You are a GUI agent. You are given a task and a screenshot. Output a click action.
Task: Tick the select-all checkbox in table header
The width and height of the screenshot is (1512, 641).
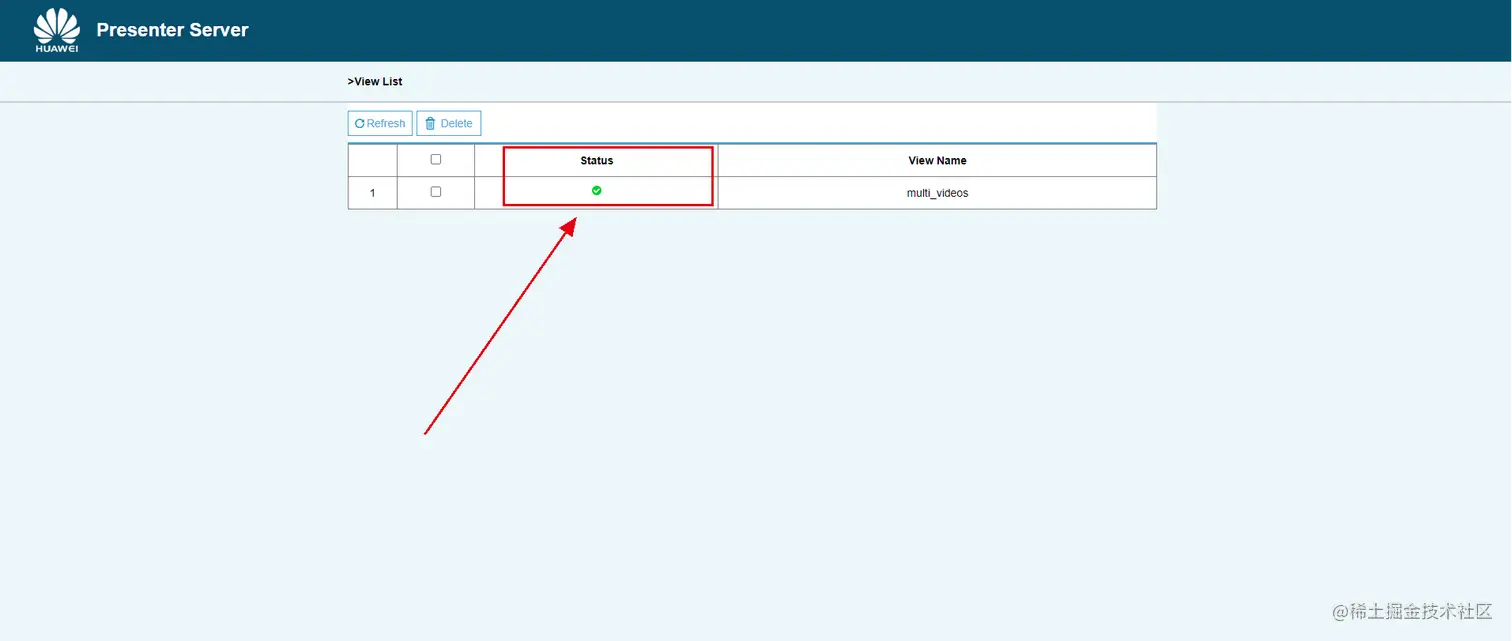coord(435,159)
